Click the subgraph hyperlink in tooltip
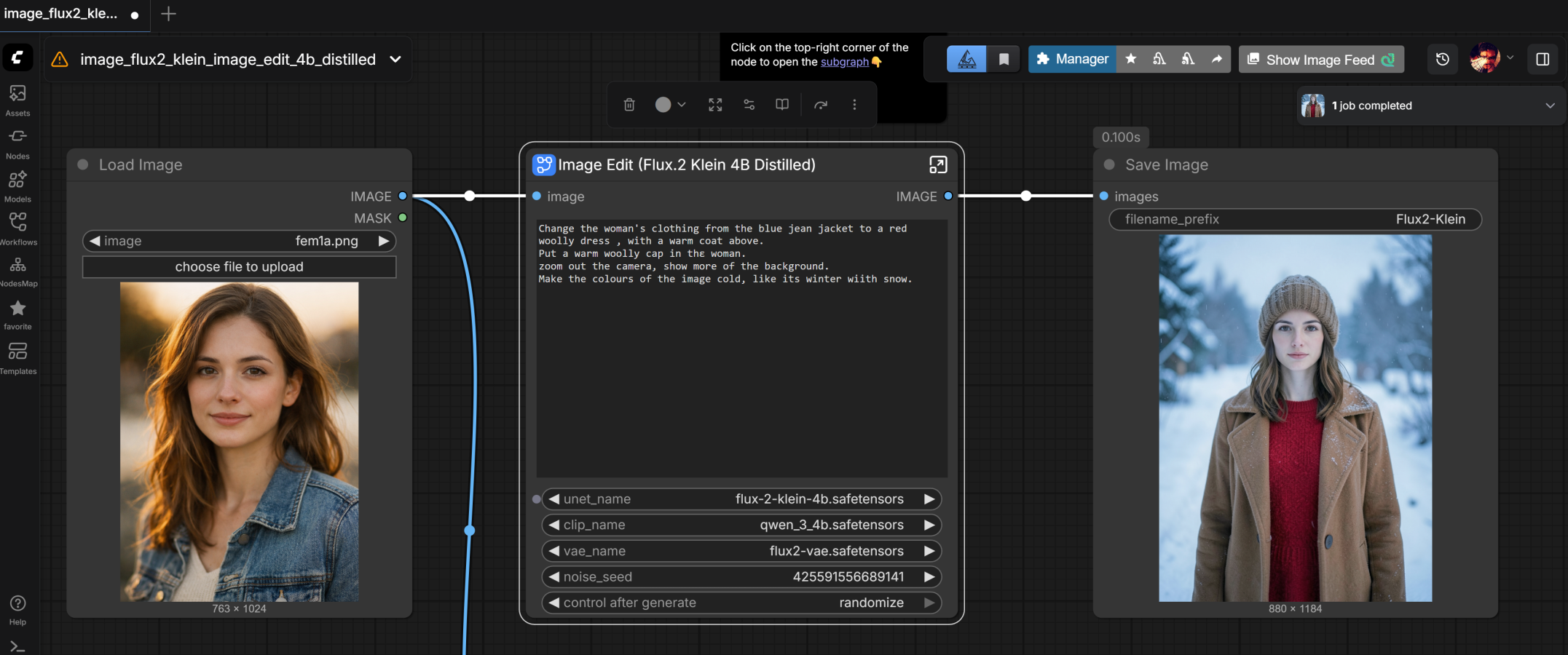 point(844,62)
